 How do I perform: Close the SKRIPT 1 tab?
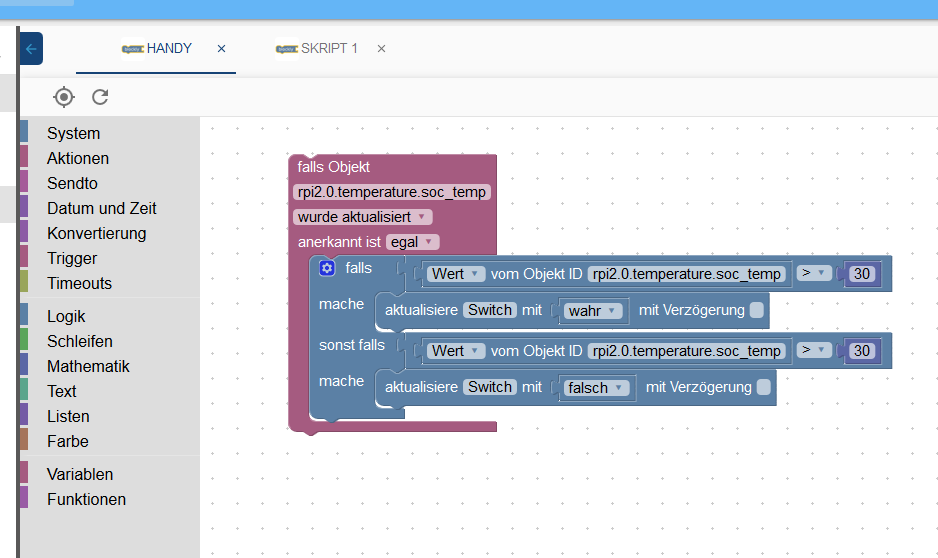point(381,48)
